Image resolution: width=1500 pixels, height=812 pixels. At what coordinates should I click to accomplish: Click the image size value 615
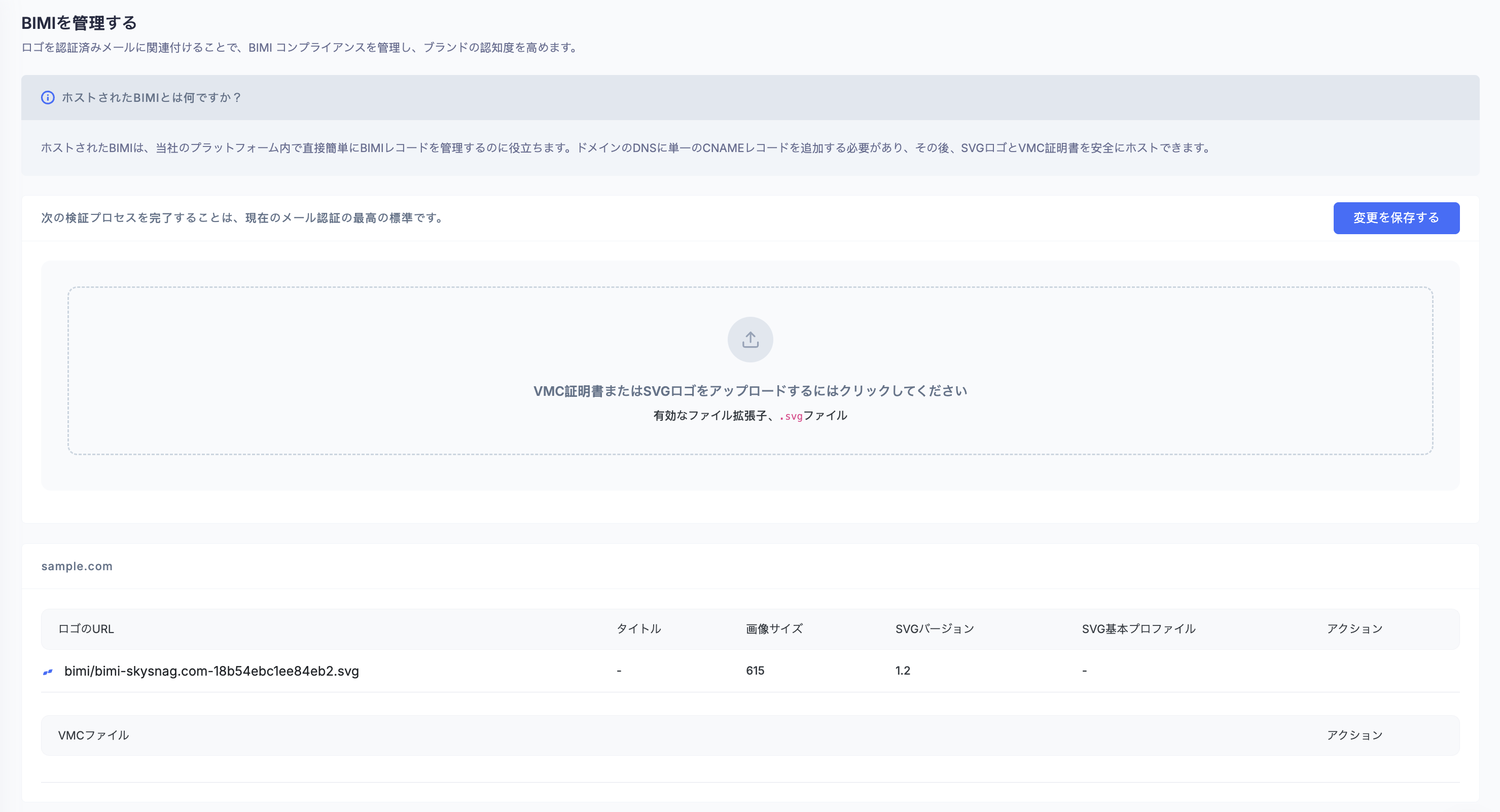(755, 671)
